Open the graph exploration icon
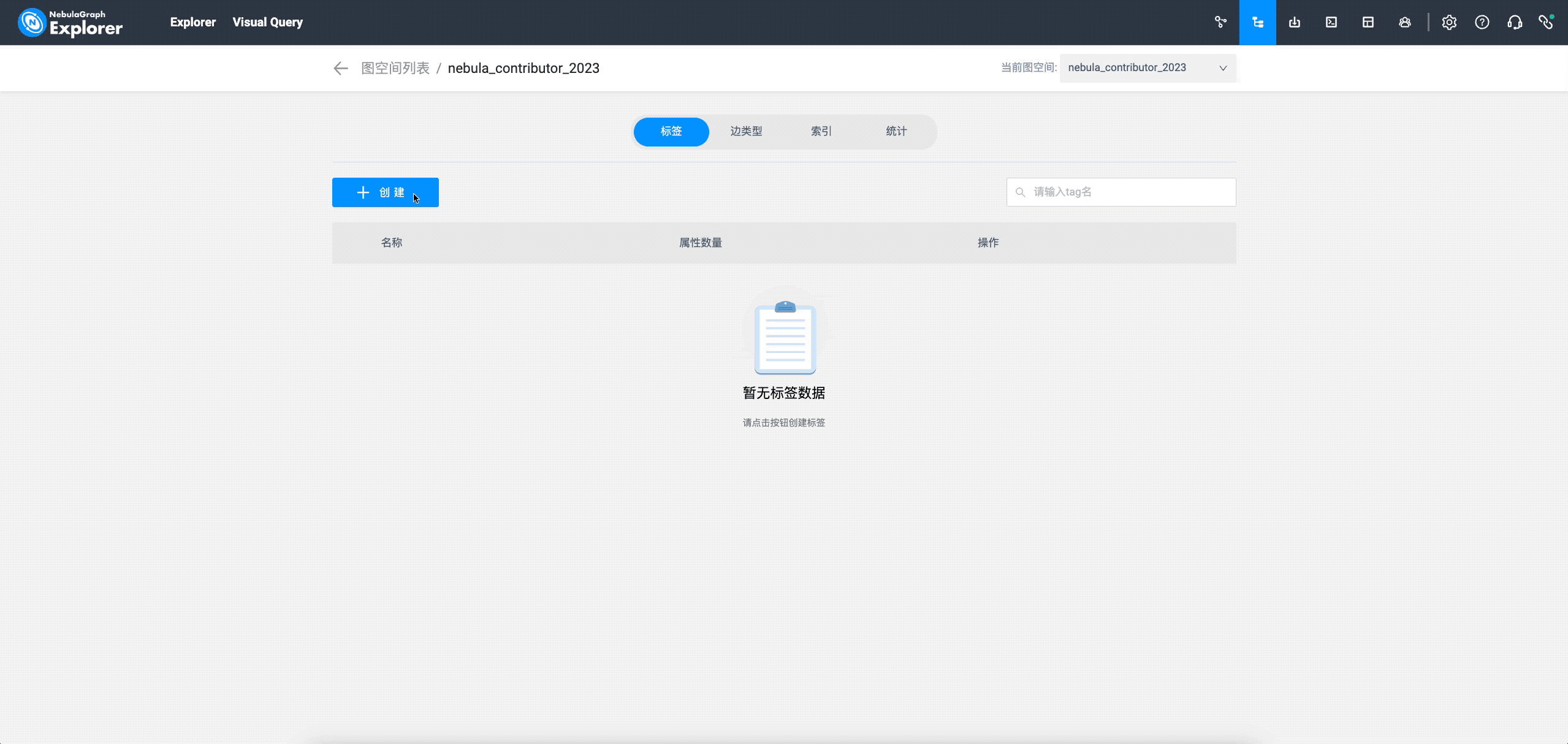This screenshot has height=744, width=1568. [1220, 23]
